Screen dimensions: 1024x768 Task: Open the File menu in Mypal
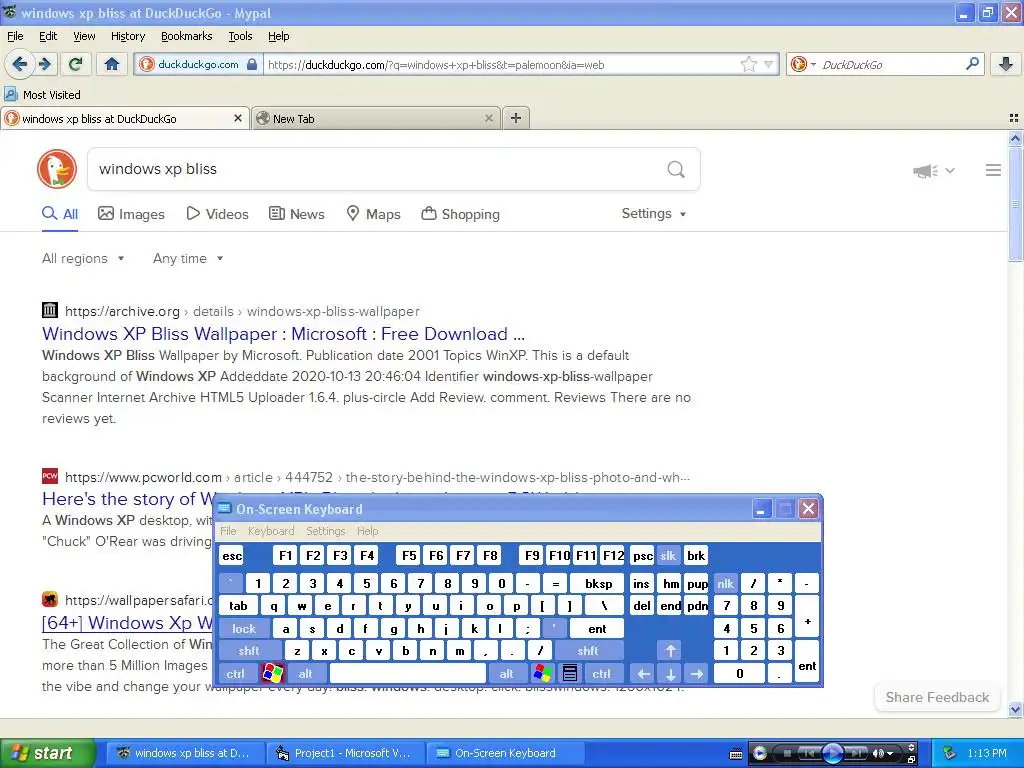15,36
